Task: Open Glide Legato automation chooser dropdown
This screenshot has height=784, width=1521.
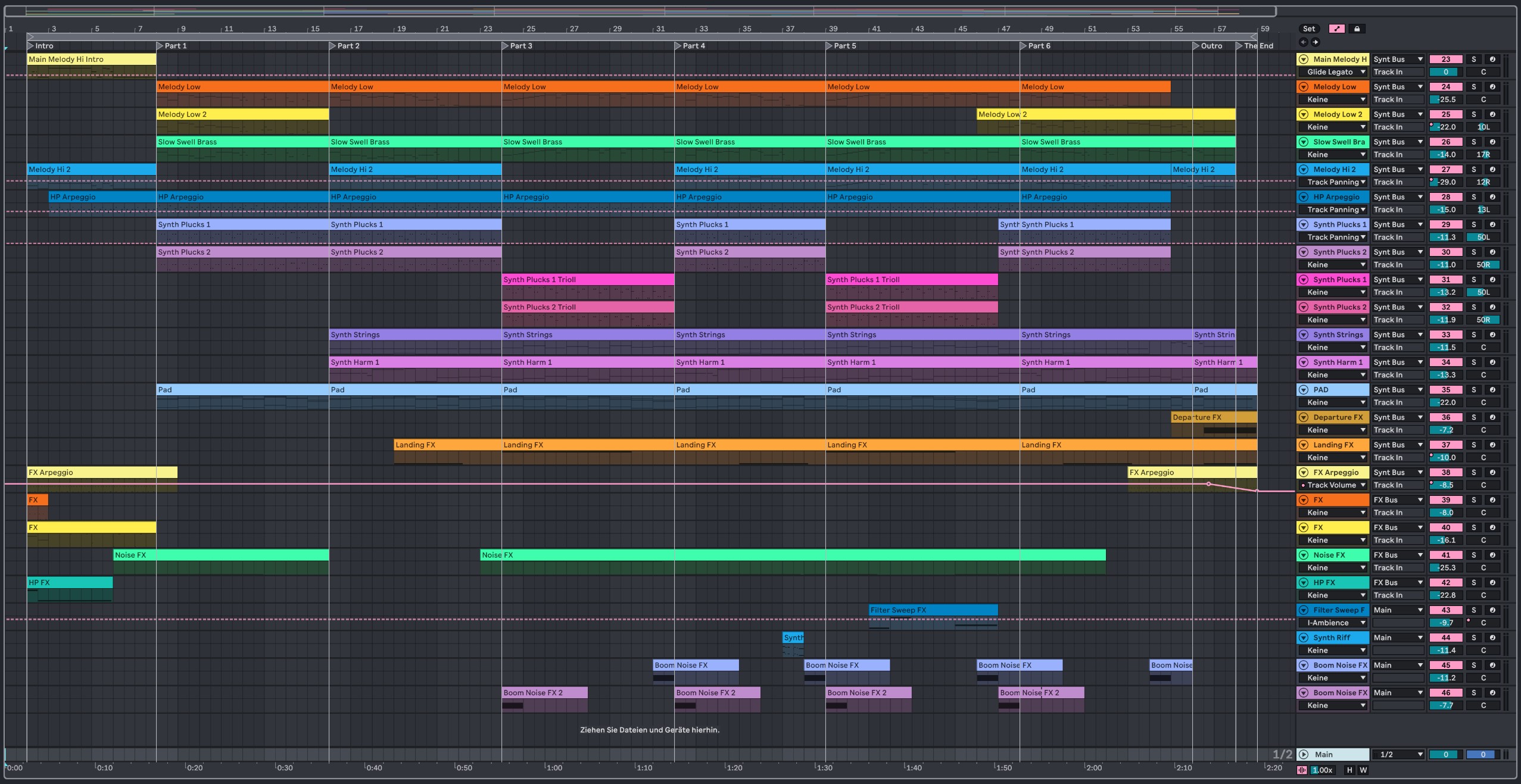Action: click(1335, 72)
